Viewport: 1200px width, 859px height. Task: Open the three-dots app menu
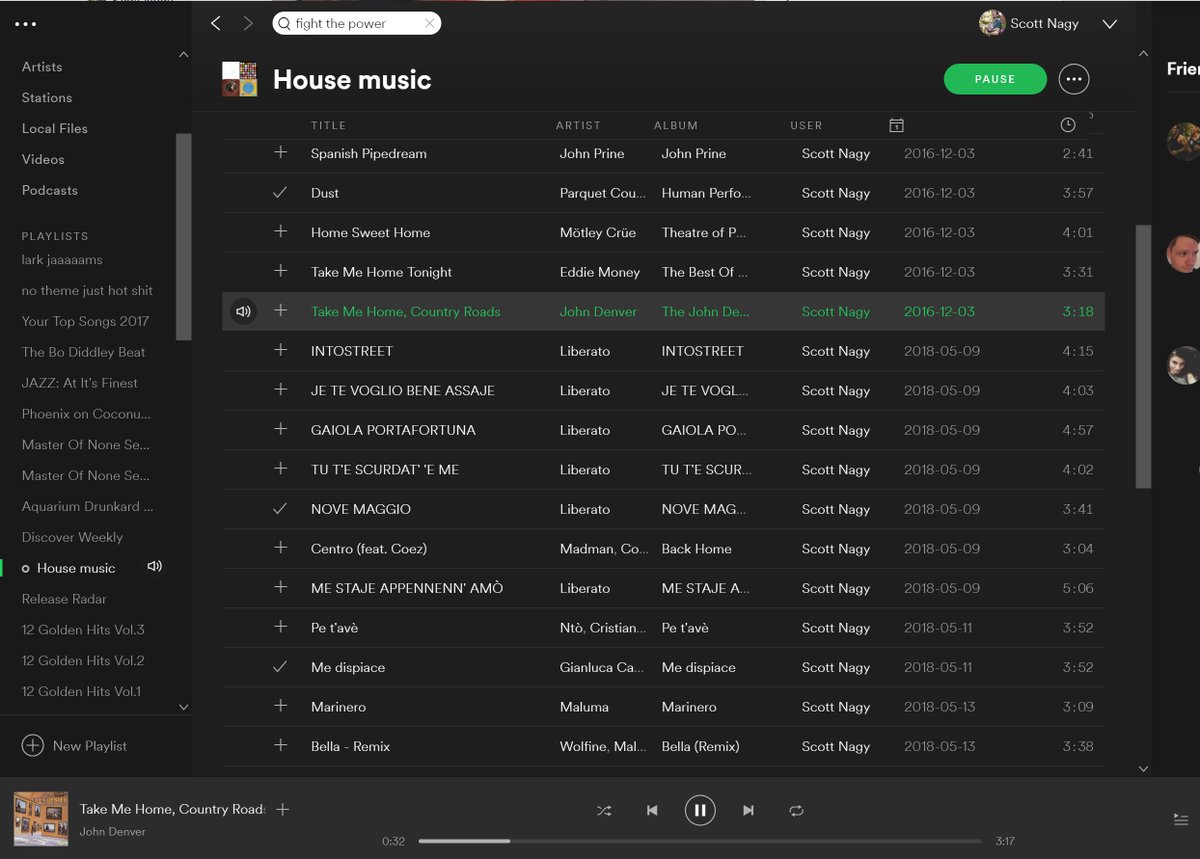click(x=25, y=24)
